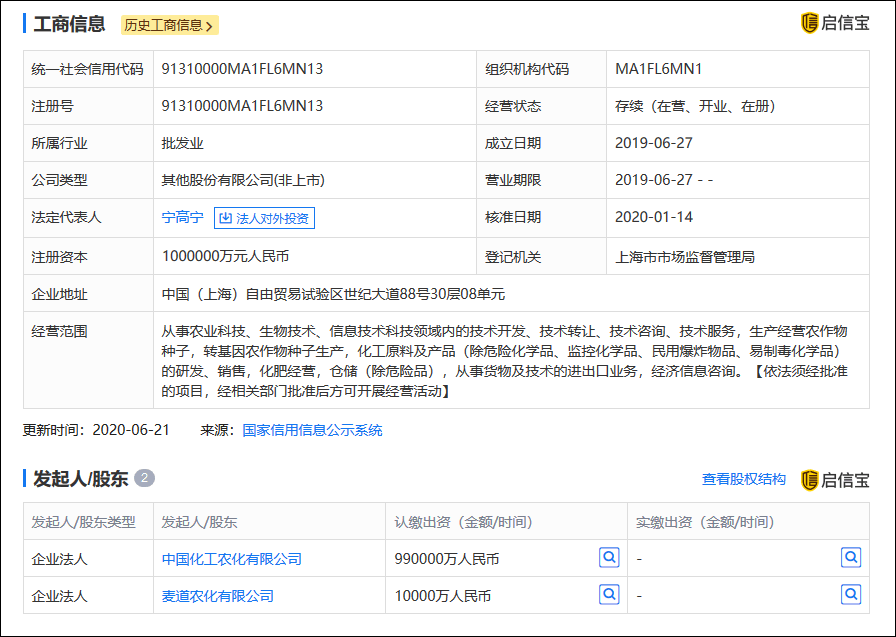Click the 启信宝 logo beside 查看股权结构
This screenshot has height=637, width=896.
coord(835,480)
